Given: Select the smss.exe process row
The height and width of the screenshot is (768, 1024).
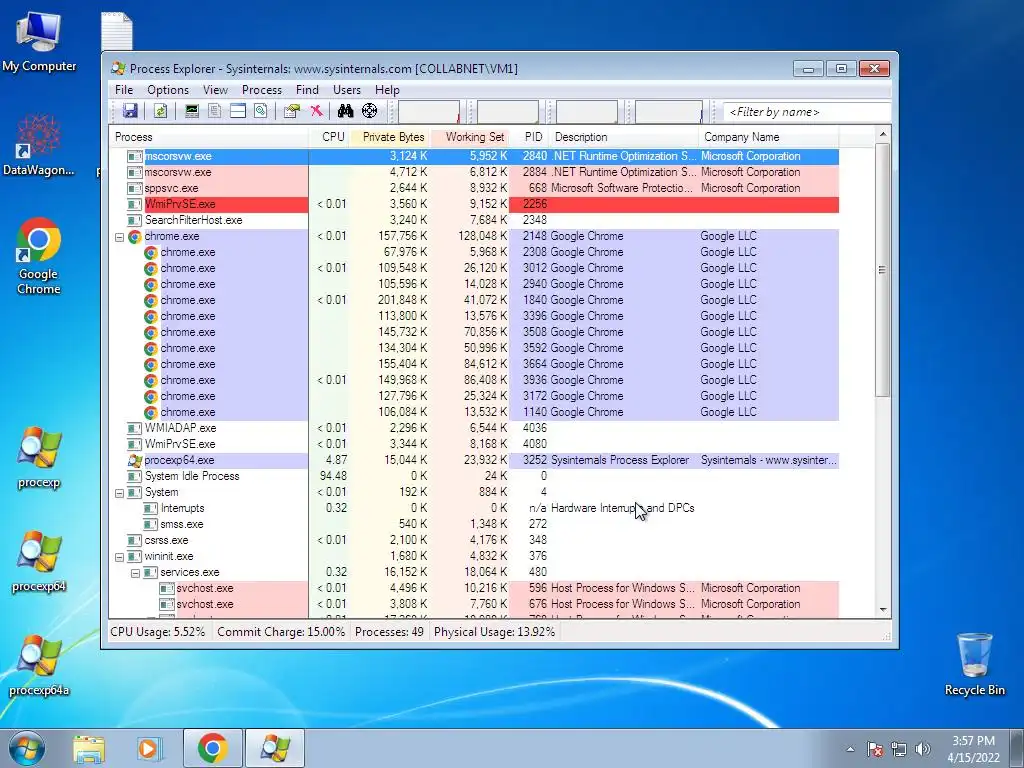Looking at the screenshot, I should (475, 524).
